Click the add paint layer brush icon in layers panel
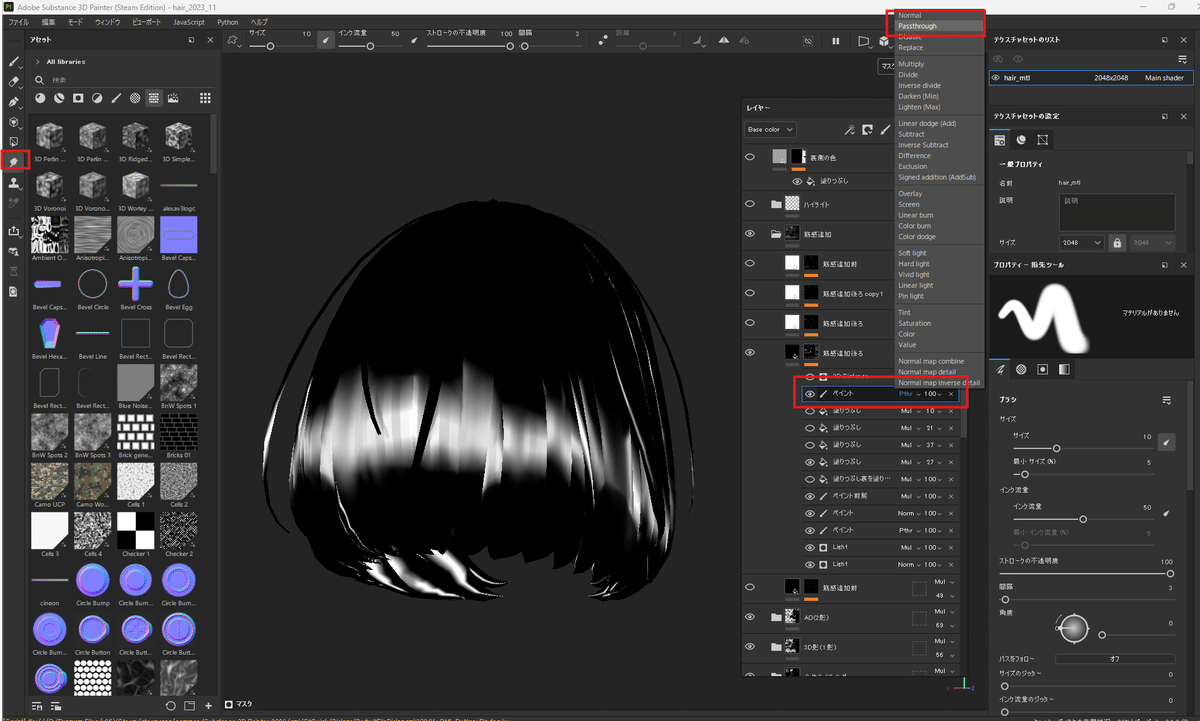 (885, 130)
